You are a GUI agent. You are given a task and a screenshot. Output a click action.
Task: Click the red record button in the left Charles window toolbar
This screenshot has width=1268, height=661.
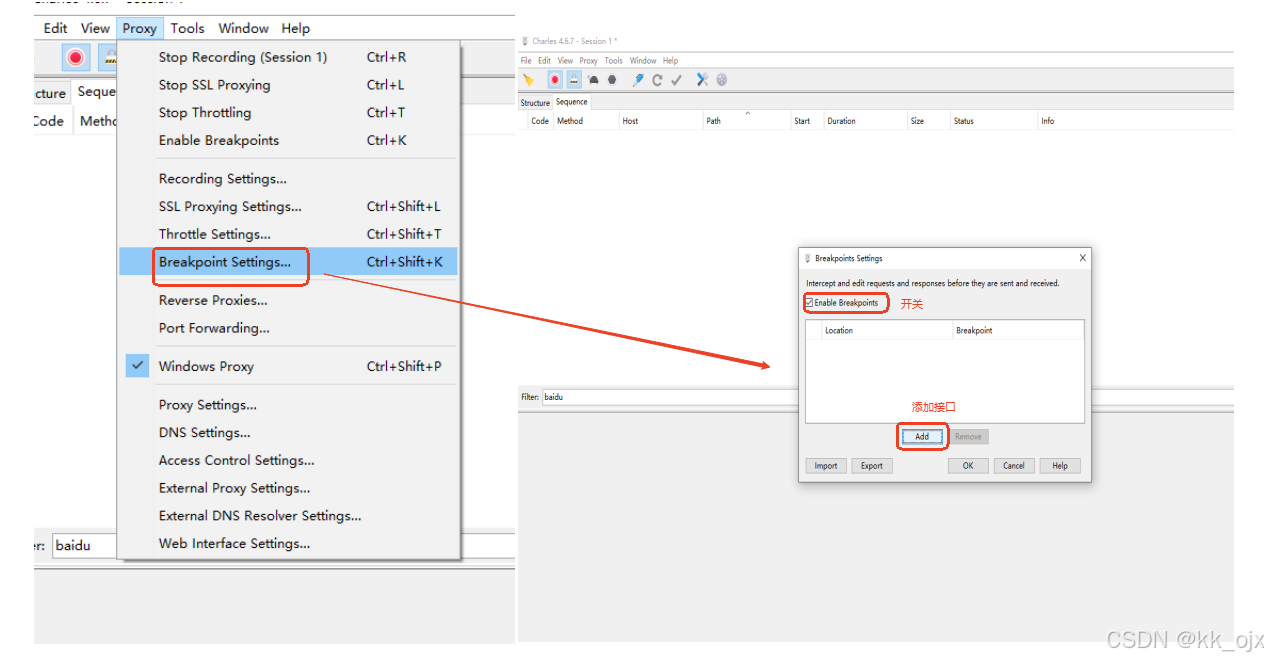(x=75, y=57)
